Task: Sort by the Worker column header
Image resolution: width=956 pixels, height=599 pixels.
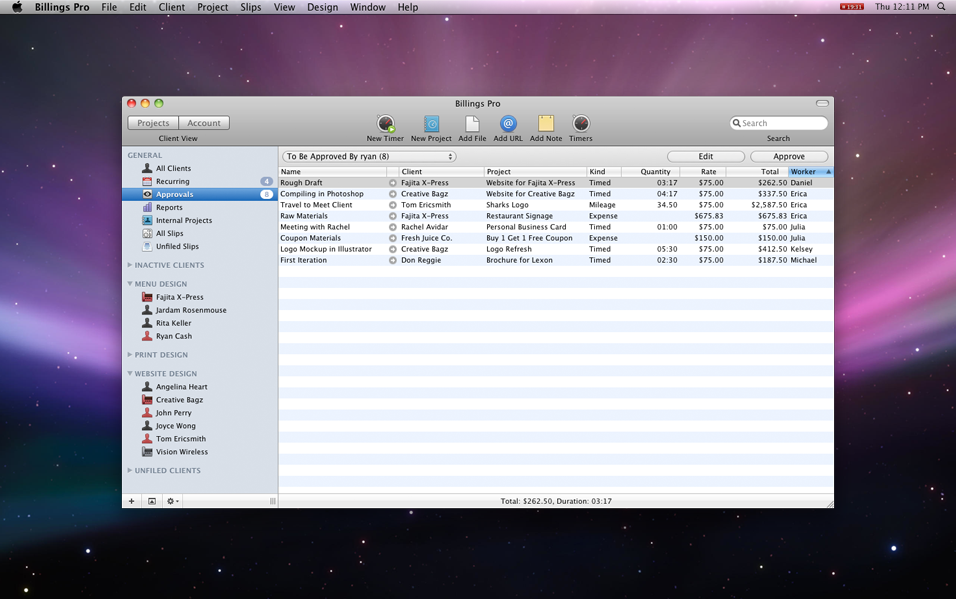Action: pos(811,172)
